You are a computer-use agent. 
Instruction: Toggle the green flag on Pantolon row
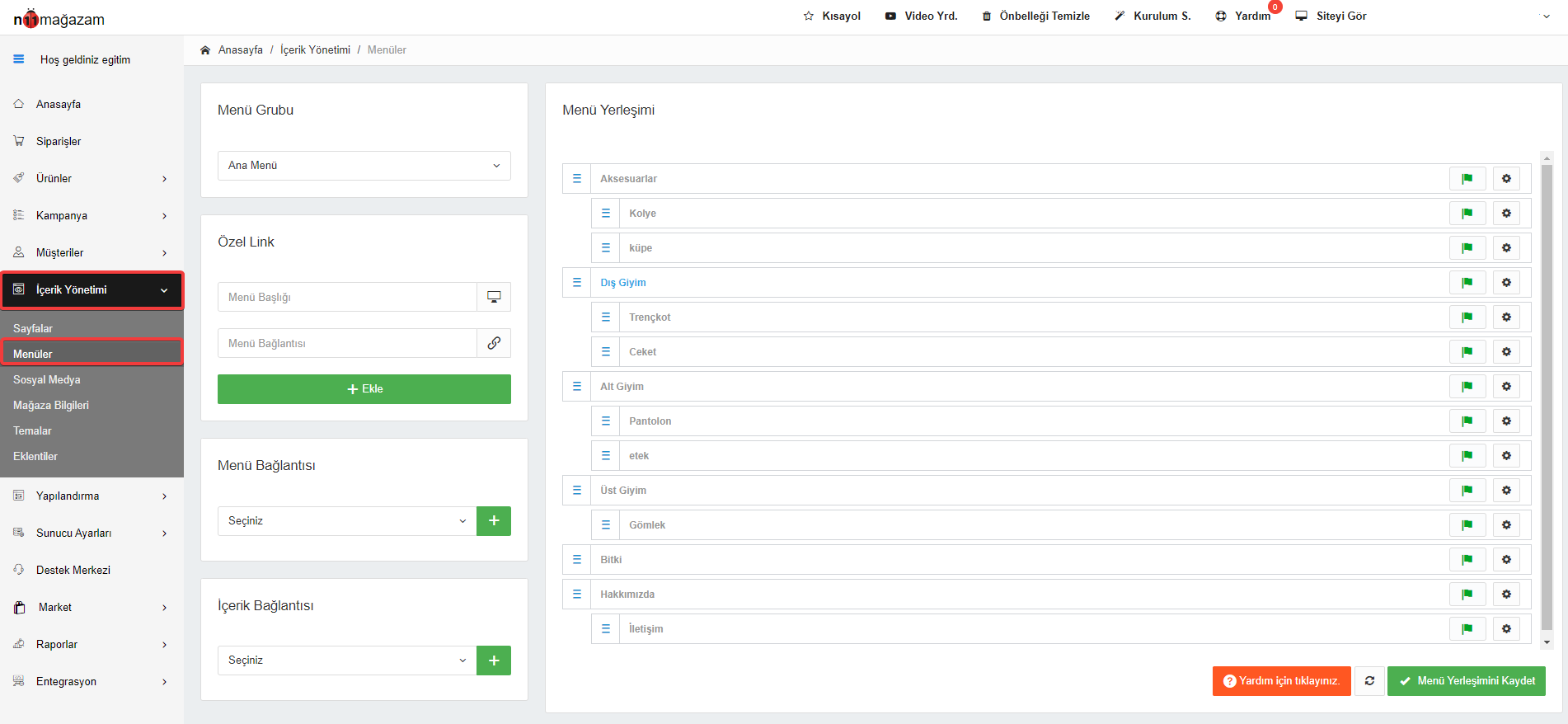(x=1467, y=421)
